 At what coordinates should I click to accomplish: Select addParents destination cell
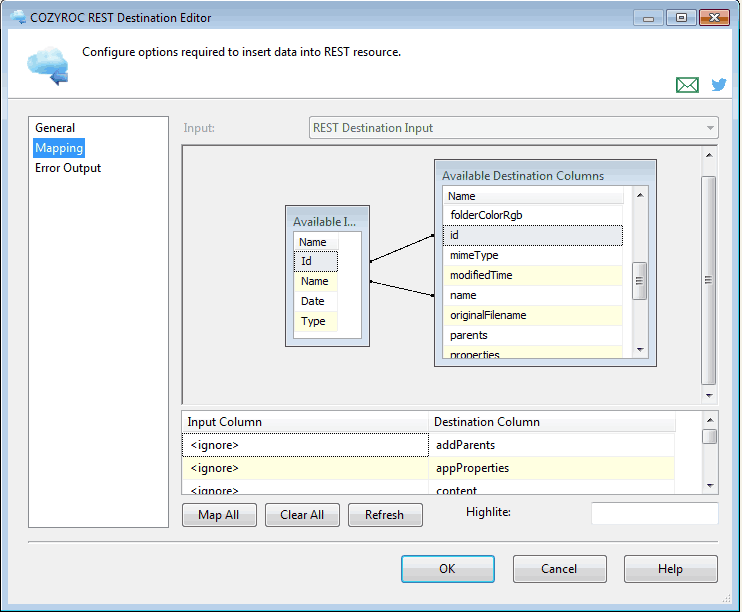click(x=551, y=445)
